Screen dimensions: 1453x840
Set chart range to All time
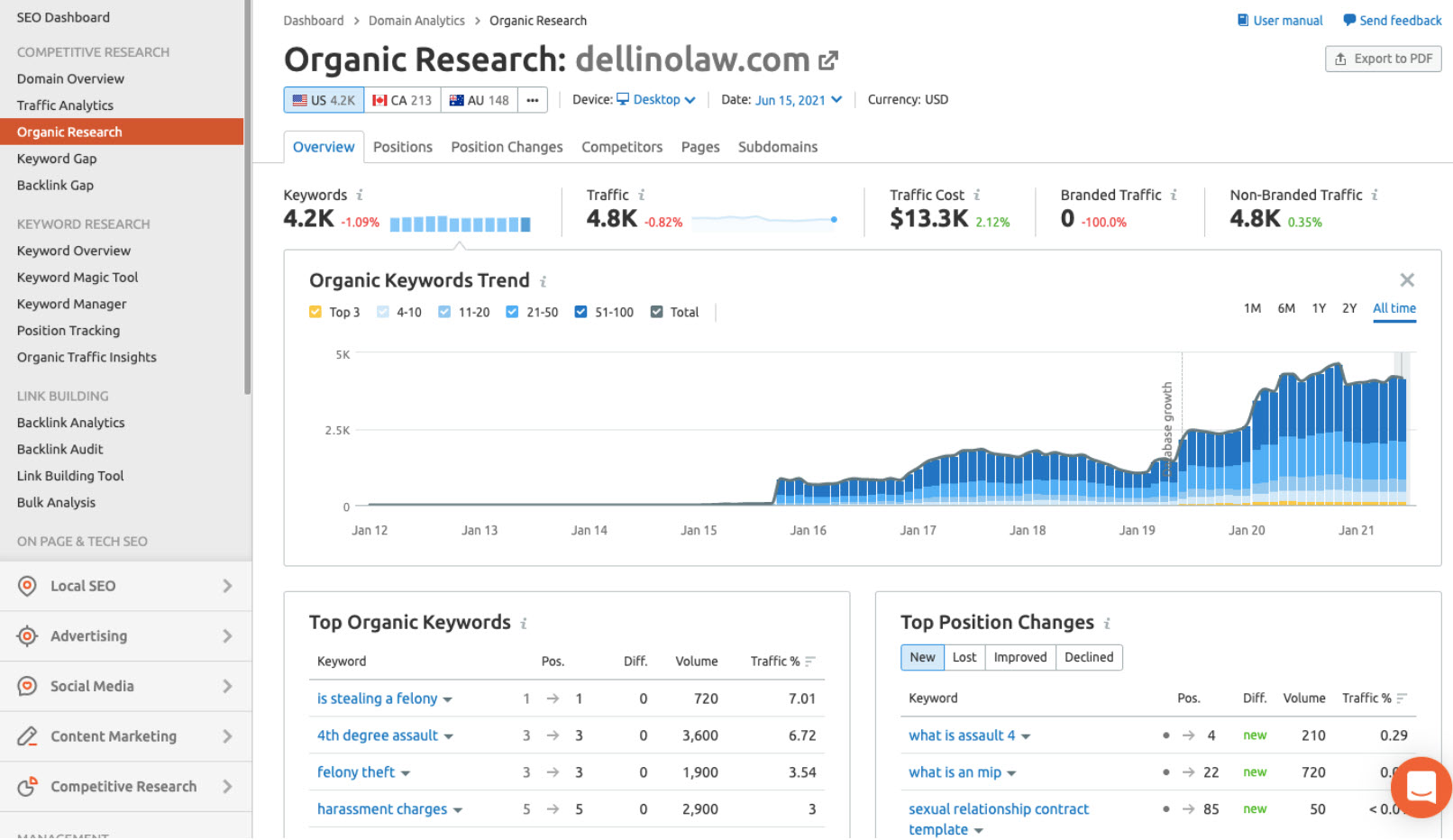click(1394, 308)
